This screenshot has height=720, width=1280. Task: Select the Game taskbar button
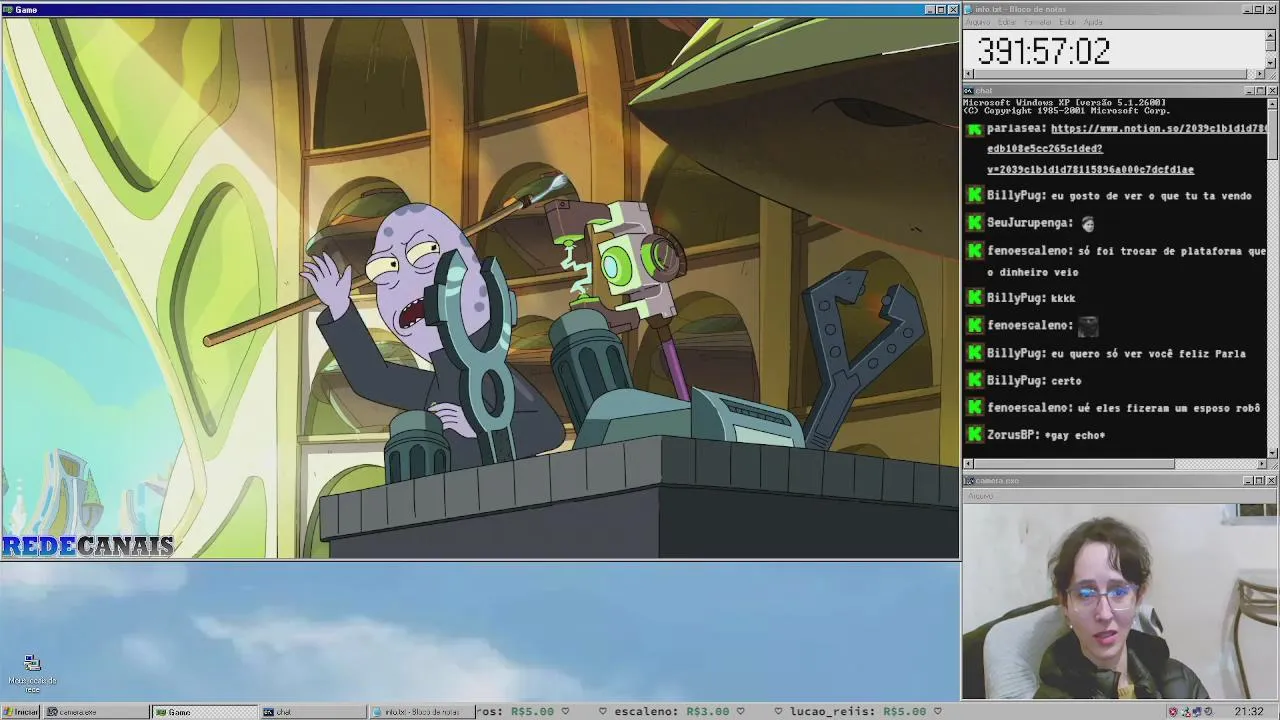pyautogui.click(x=204, y=712)
